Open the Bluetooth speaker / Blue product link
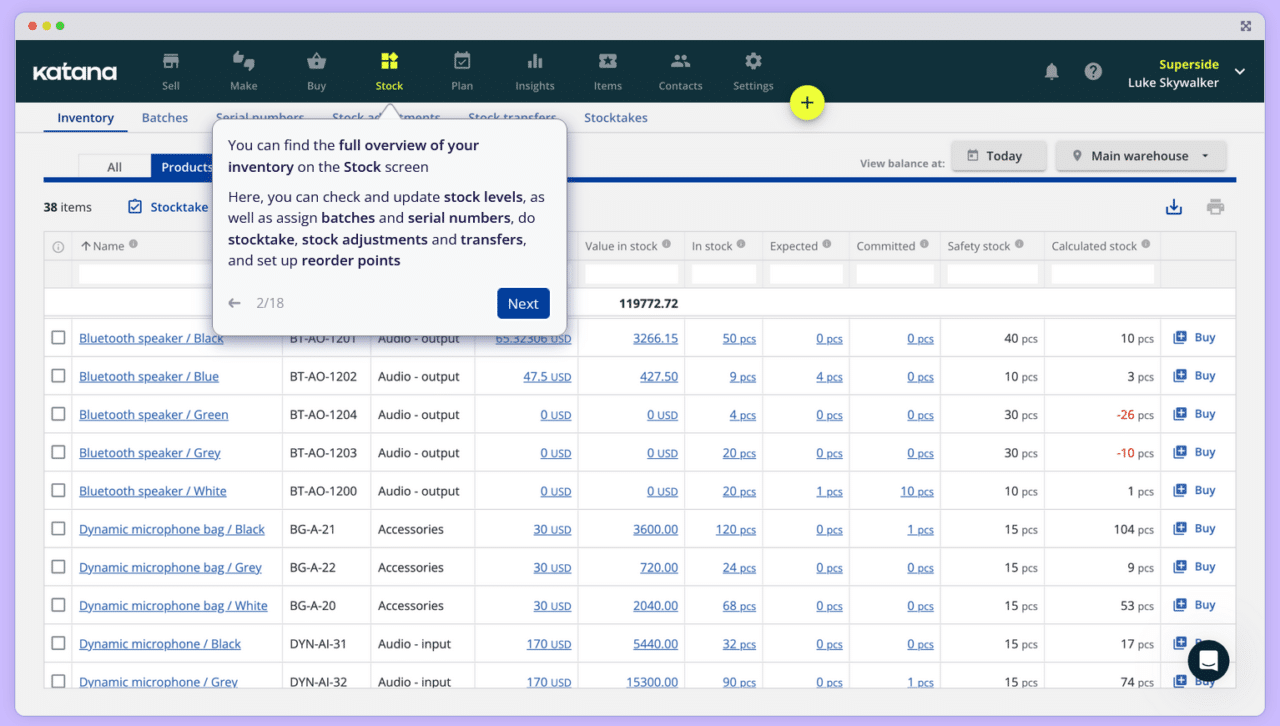 point(148,376)
